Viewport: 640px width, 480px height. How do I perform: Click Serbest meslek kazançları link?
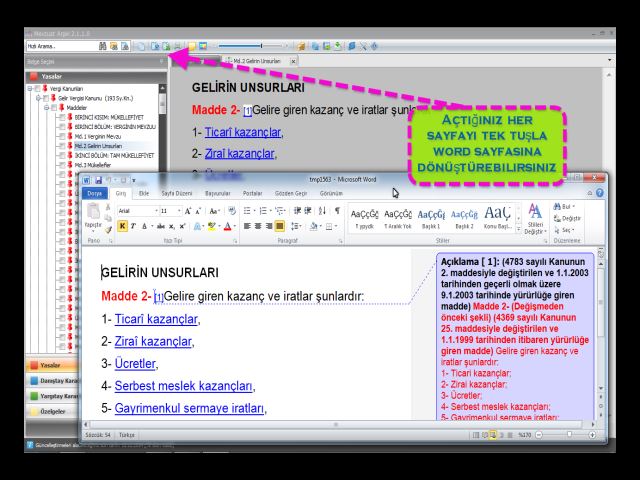[x=183, y=386]
